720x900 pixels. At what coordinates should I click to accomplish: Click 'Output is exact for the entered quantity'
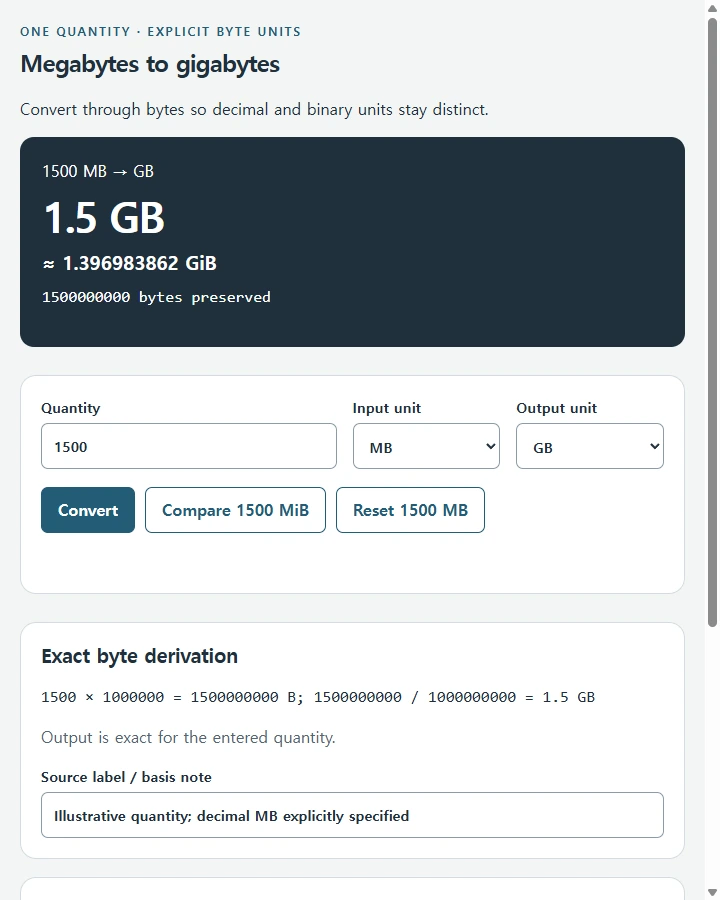(188, 737)
